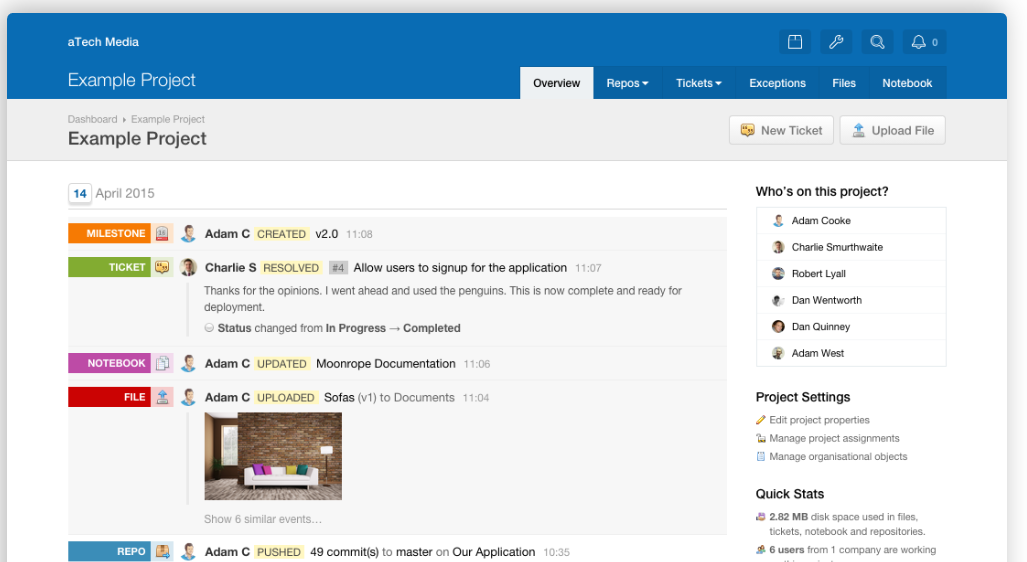The width and height of the screenshot is (1027, 562).
Task: Click Adam C avatar in repo row
Action: tap(189, 552)
